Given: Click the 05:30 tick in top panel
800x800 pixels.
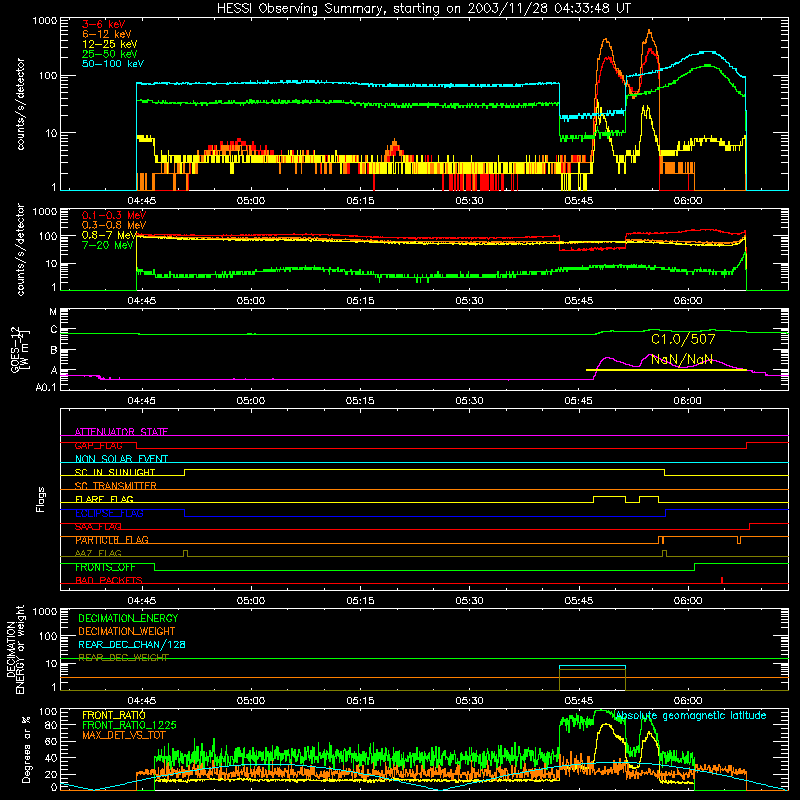Looking at the screenshot, I should (469, 201).
